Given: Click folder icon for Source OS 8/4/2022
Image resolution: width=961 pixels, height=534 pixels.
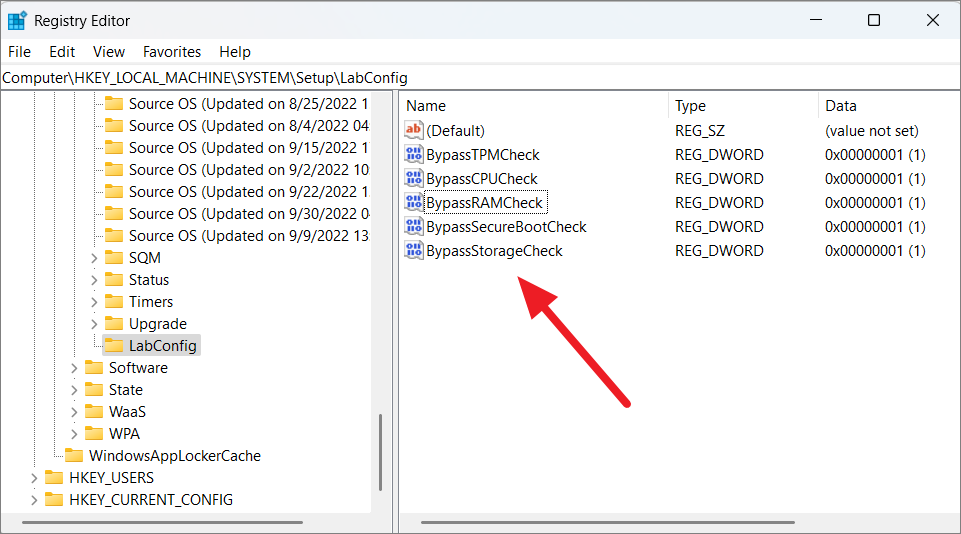Looking at the screenshot, I should point(114,125).
